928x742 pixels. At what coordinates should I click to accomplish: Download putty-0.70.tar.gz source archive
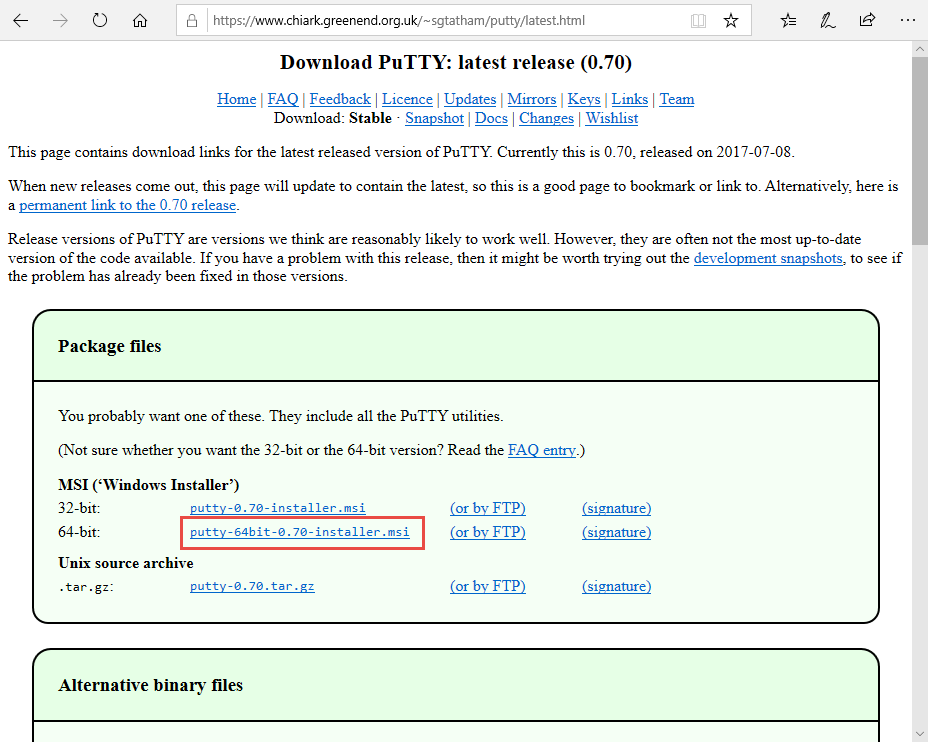tap(252, 586)
